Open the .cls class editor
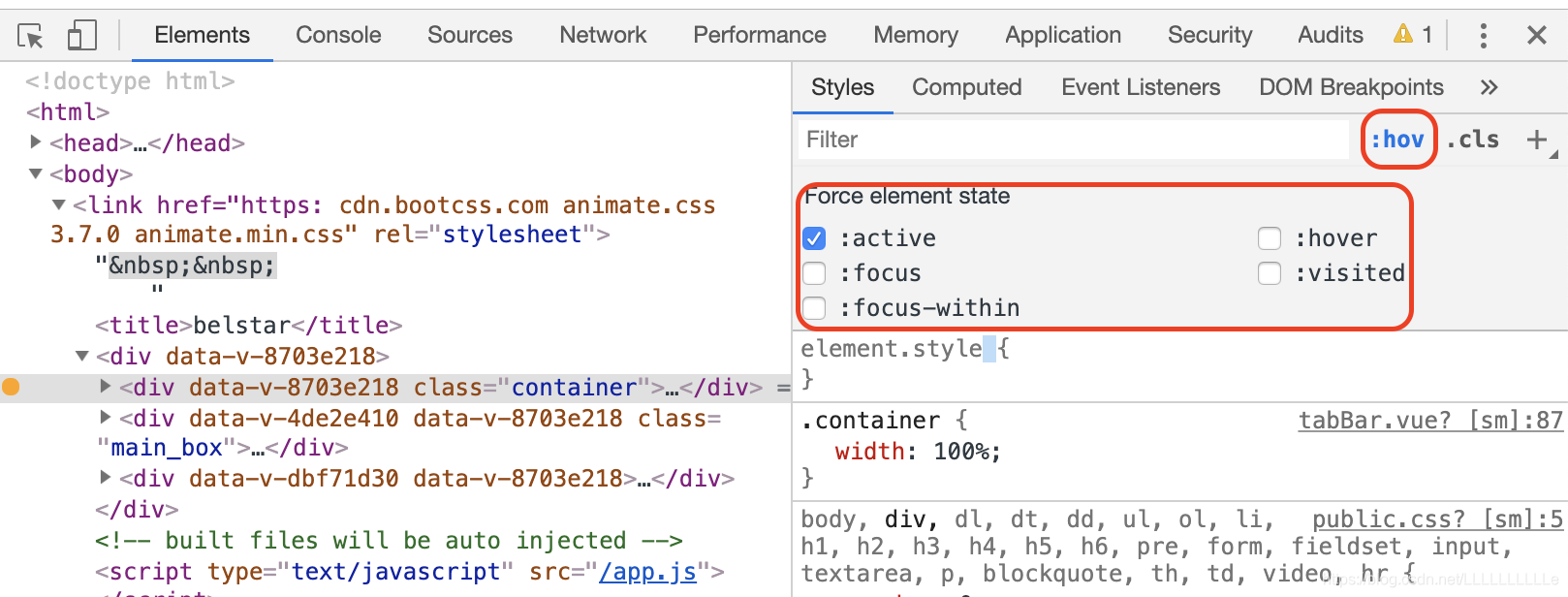The width and height of the screenshot is (1568, 597). (x=1473, y=140)
